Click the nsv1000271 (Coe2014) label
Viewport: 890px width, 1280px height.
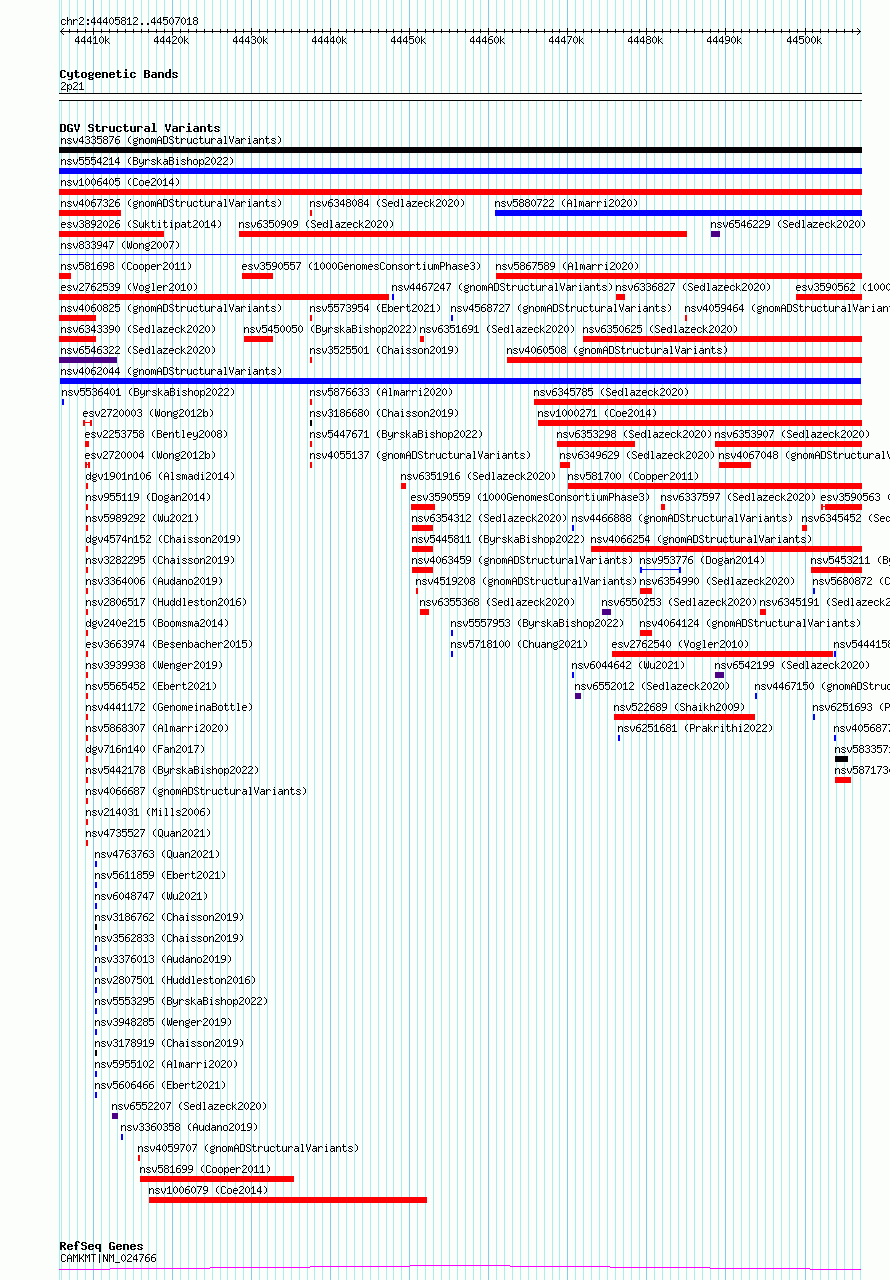597,413
